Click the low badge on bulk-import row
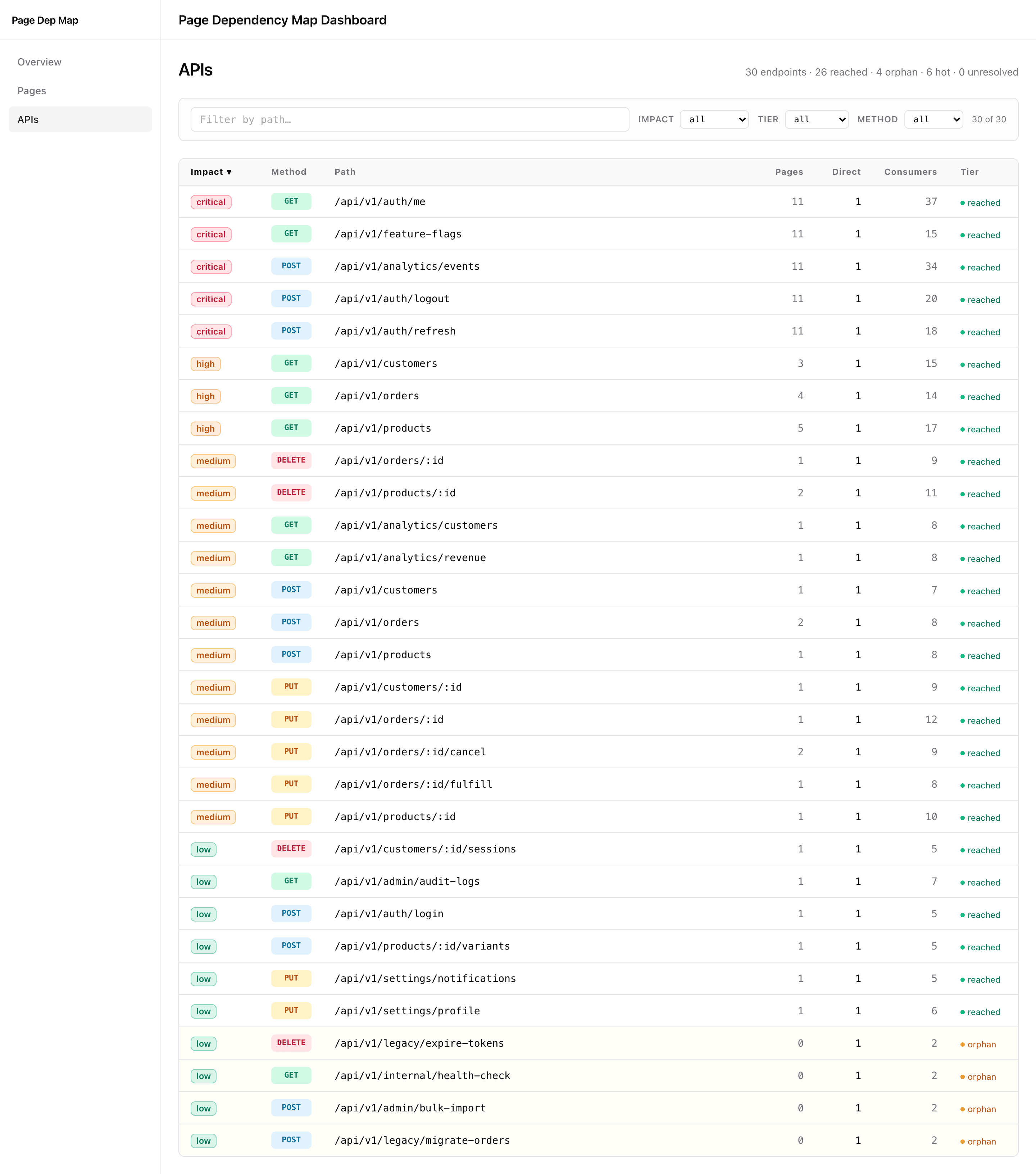This screenshot has width=1036, height=1174. click(x=203, y=1109)
